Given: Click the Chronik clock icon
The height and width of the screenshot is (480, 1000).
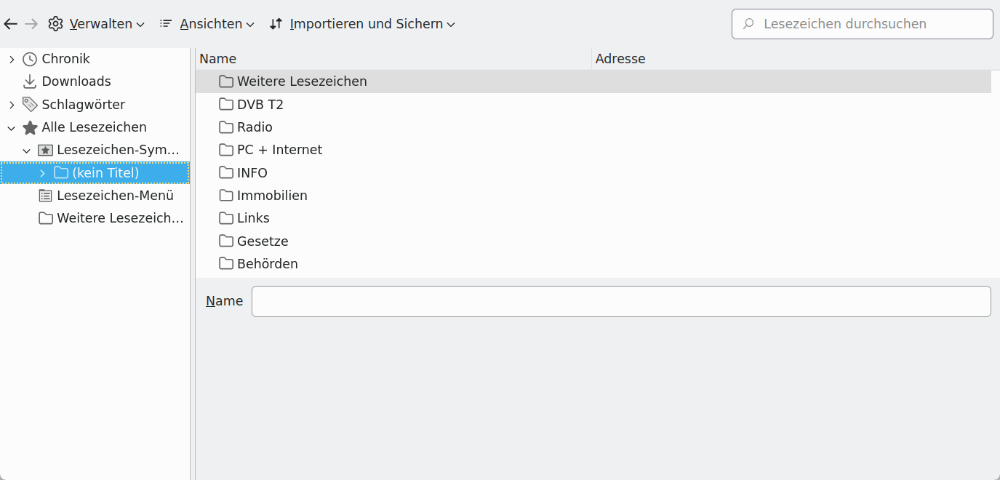Looking at the screenshot, I should pyautogui.click(x=30, y=59).
